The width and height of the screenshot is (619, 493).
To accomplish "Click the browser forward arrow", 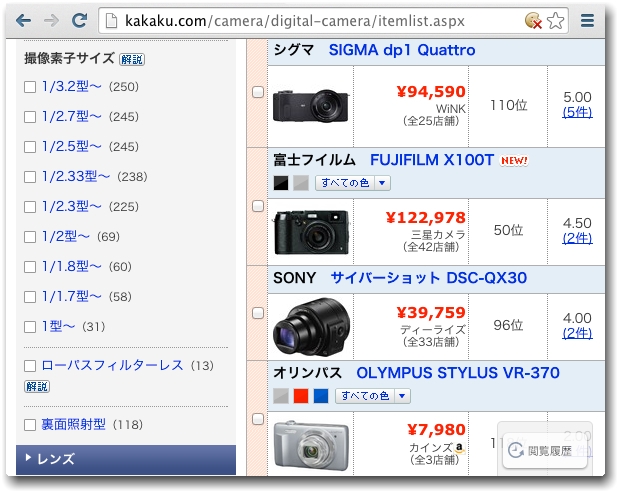I will click(51, 20).
